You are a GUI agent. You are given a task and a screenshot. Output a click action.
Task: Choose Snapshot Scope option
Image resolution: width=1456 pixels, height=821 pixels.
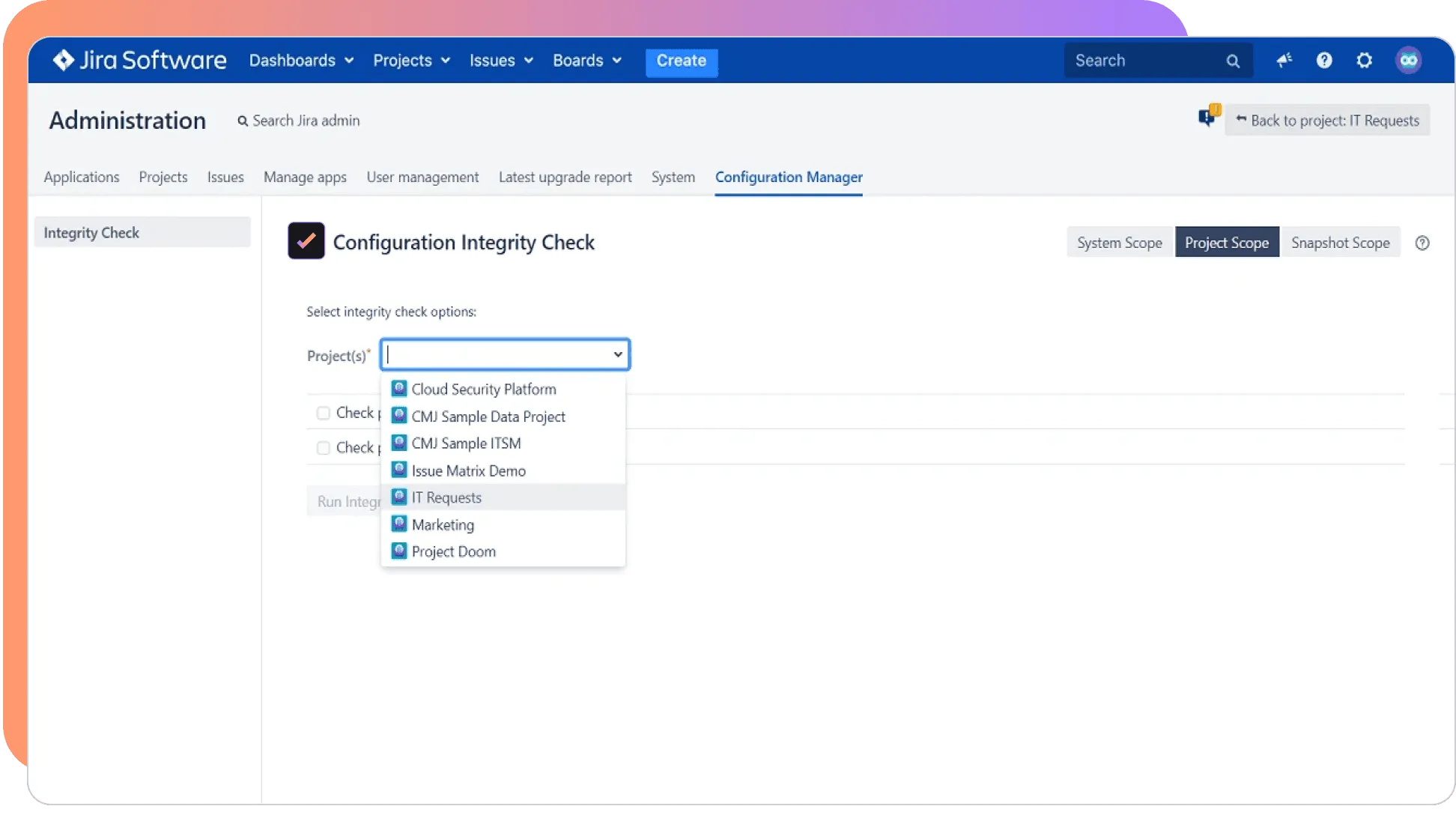pyautogui.click(x=1340, y=243)
